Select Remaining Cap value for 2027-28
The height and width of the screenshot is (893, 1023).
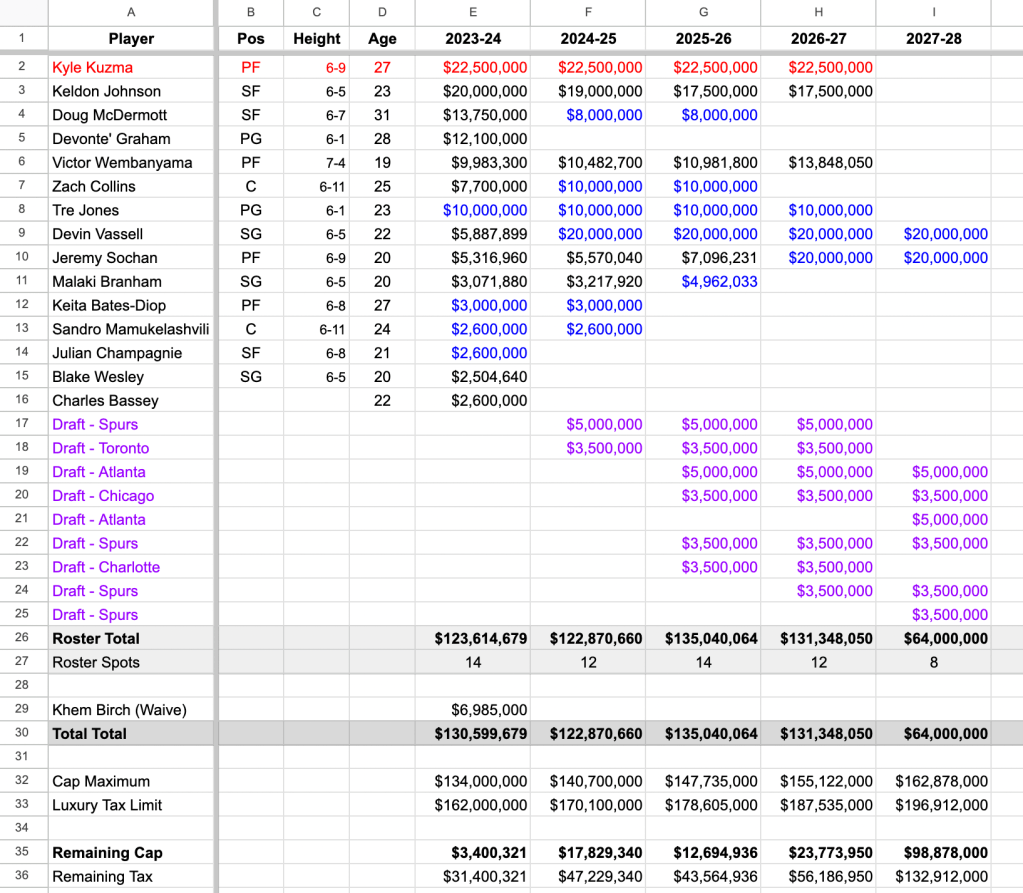[934, 853]
